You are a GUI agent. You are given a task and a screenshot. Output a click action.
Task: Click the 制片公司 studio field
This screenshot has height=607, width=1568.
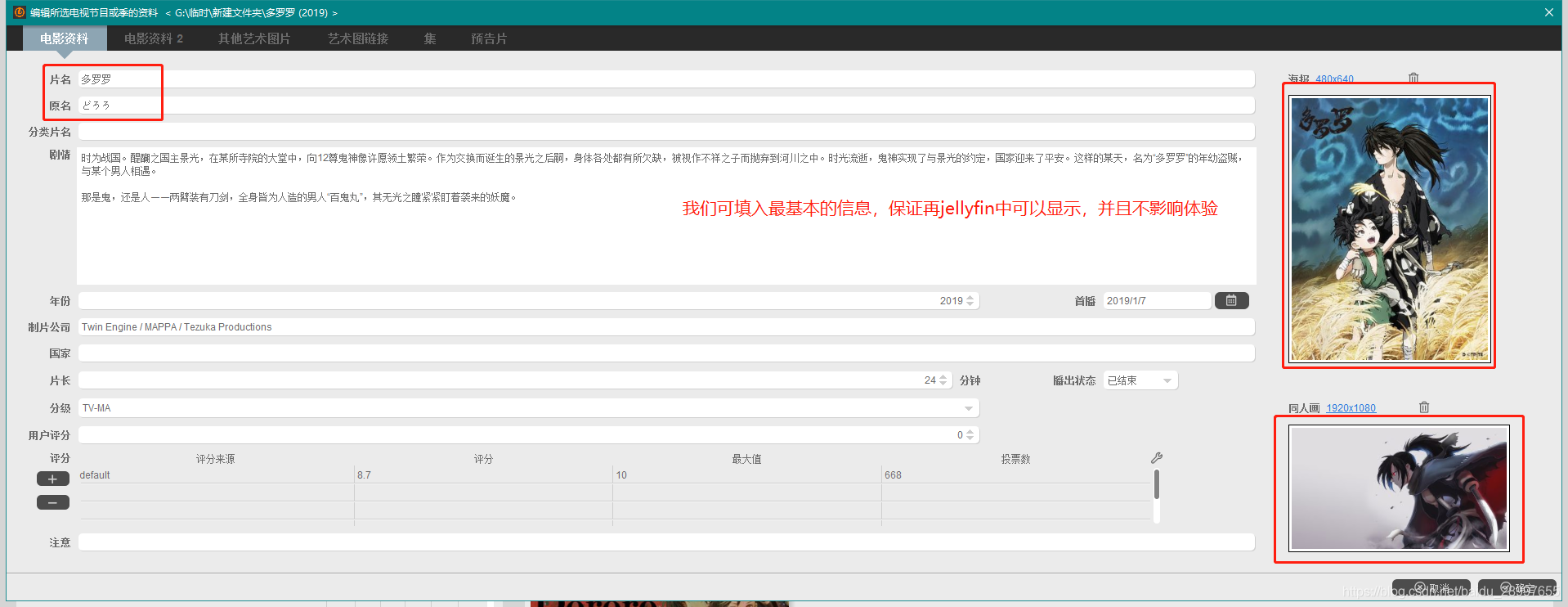click(x=666, y=326)
